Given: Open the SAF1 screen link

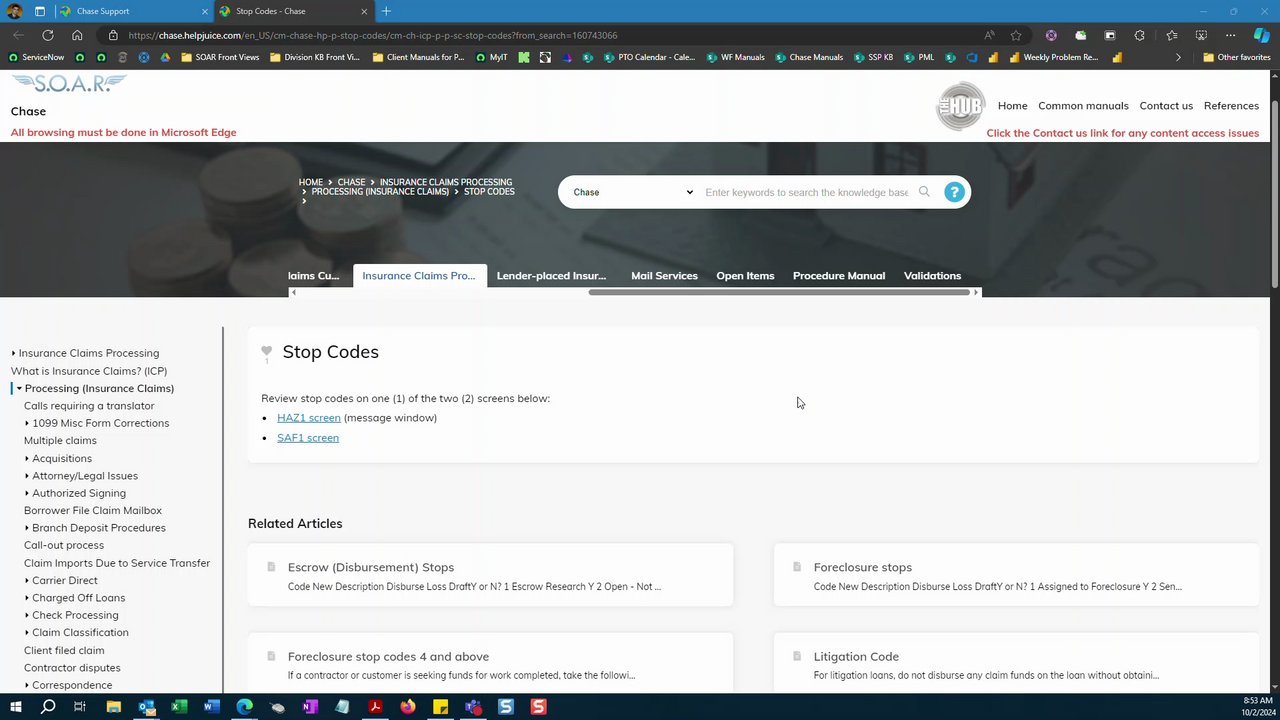Looking at the screenshot, I should tap(308, 438).
